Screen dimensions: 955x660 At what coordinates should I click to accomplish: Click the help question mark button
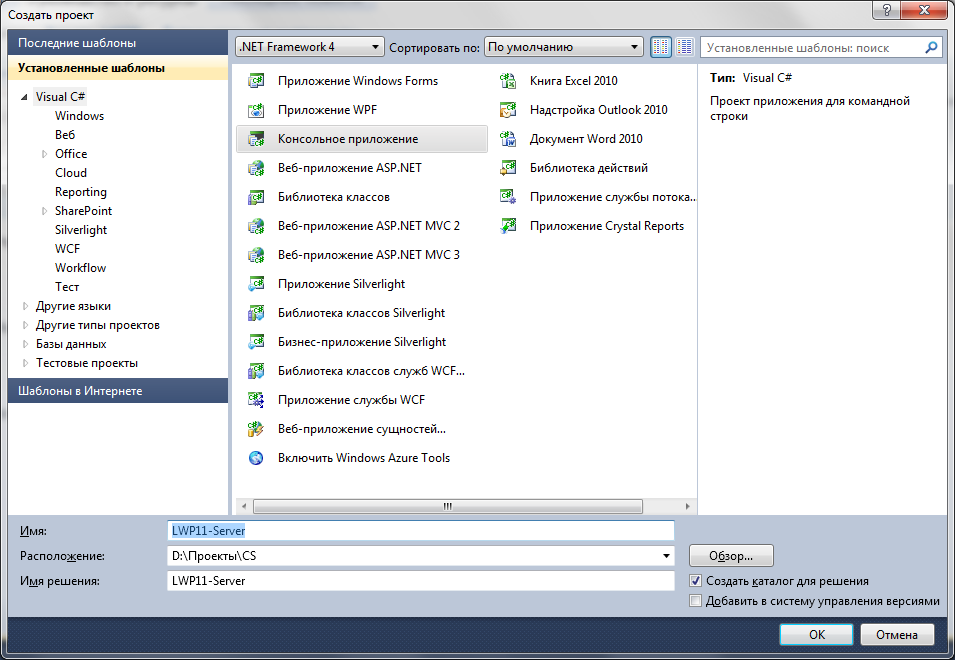(886, 10)
